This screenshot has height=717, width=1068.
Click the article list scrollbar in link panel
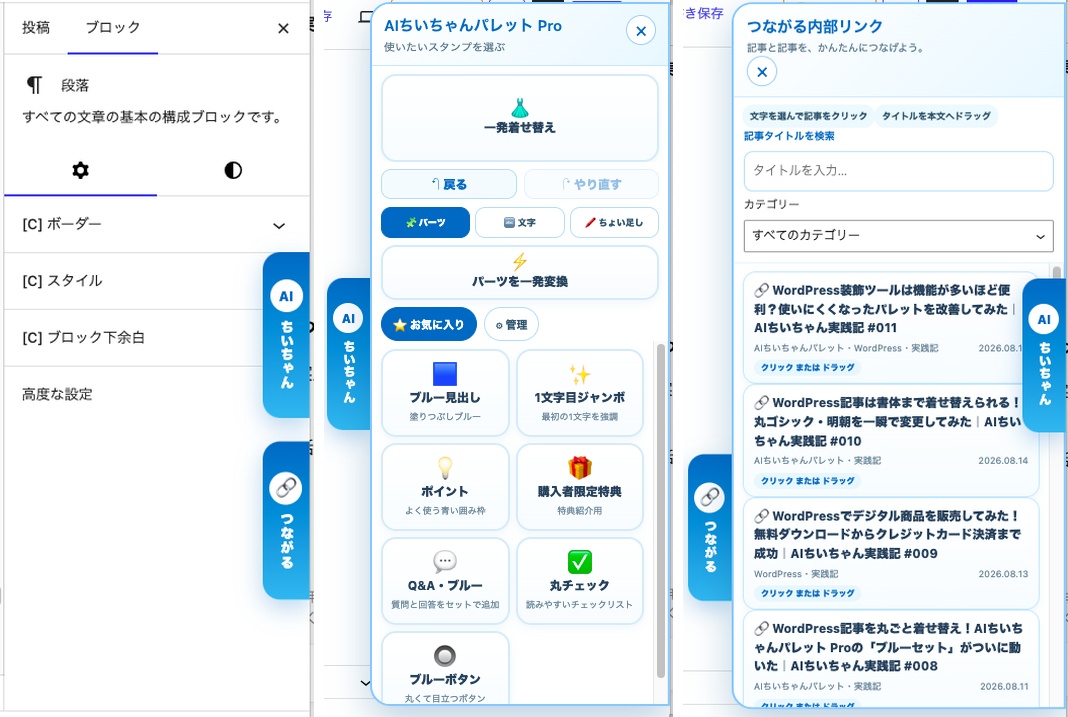[x=1057, y=274]
